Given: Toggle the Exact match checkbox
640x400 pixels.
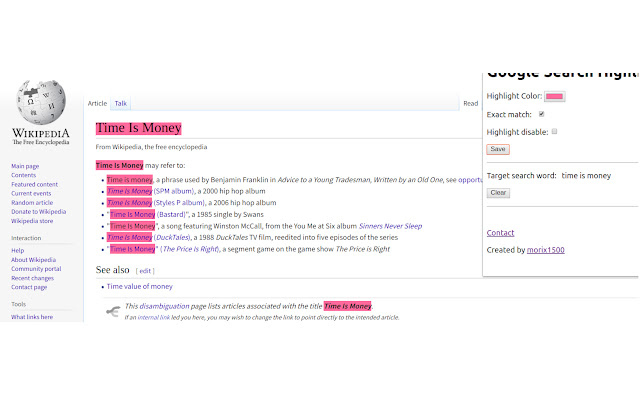Looking at the screenshot, I should pyautogui.click(x=541, y=114).
